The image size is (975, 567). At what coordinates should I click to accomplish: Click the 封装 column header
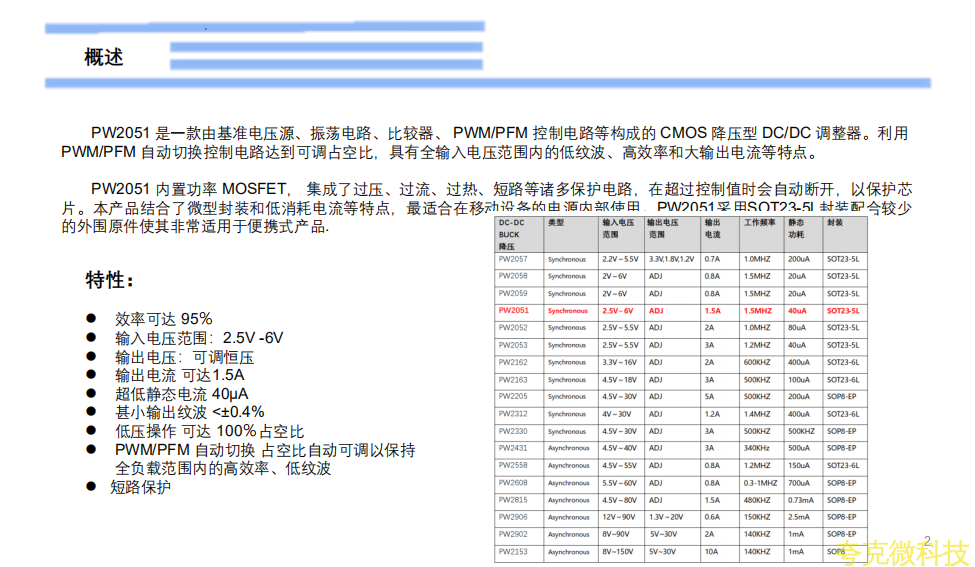point(834,222)
